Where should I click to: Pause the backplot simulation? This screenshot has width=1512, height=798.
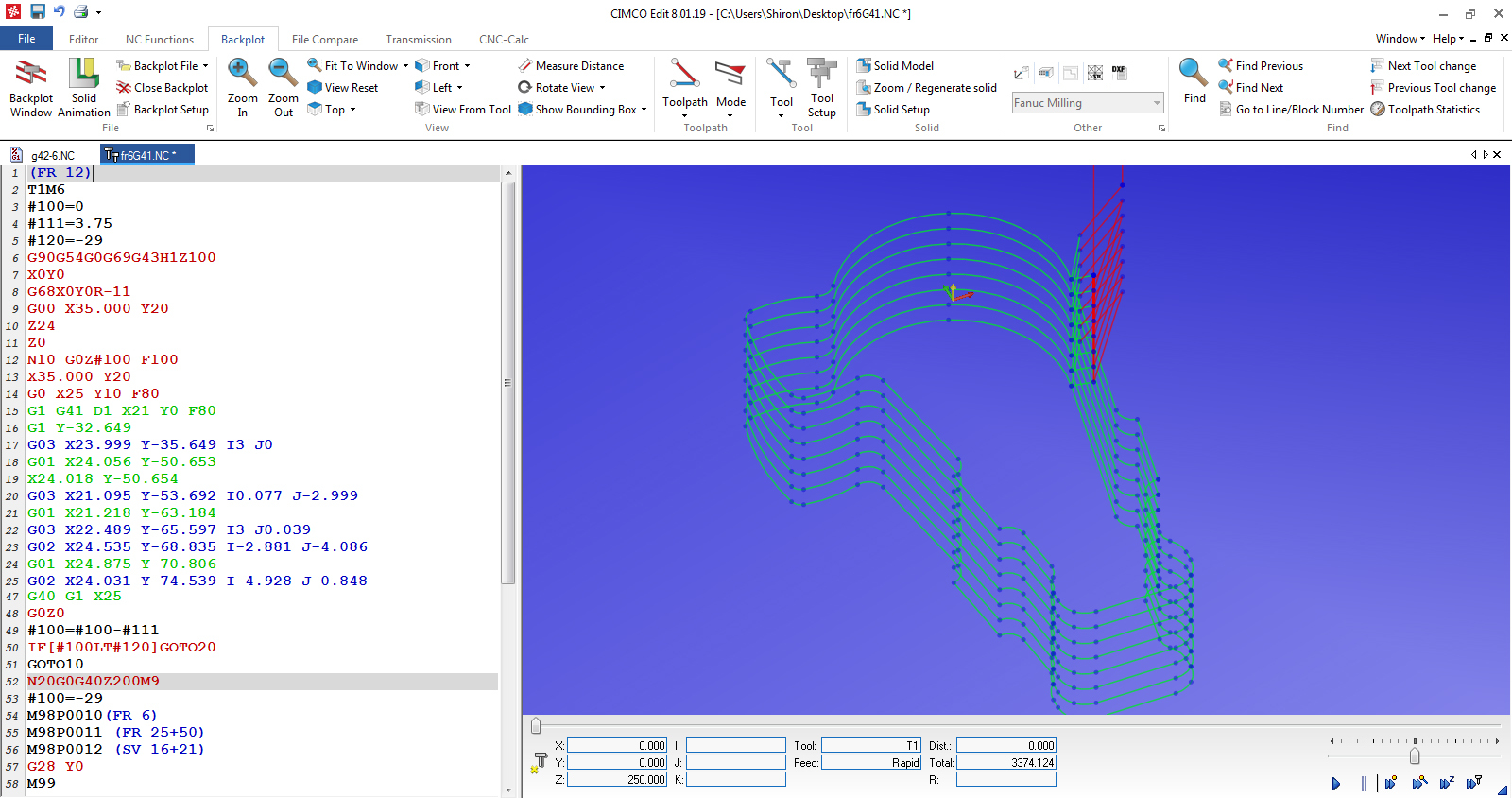(x=1364, y=783)
